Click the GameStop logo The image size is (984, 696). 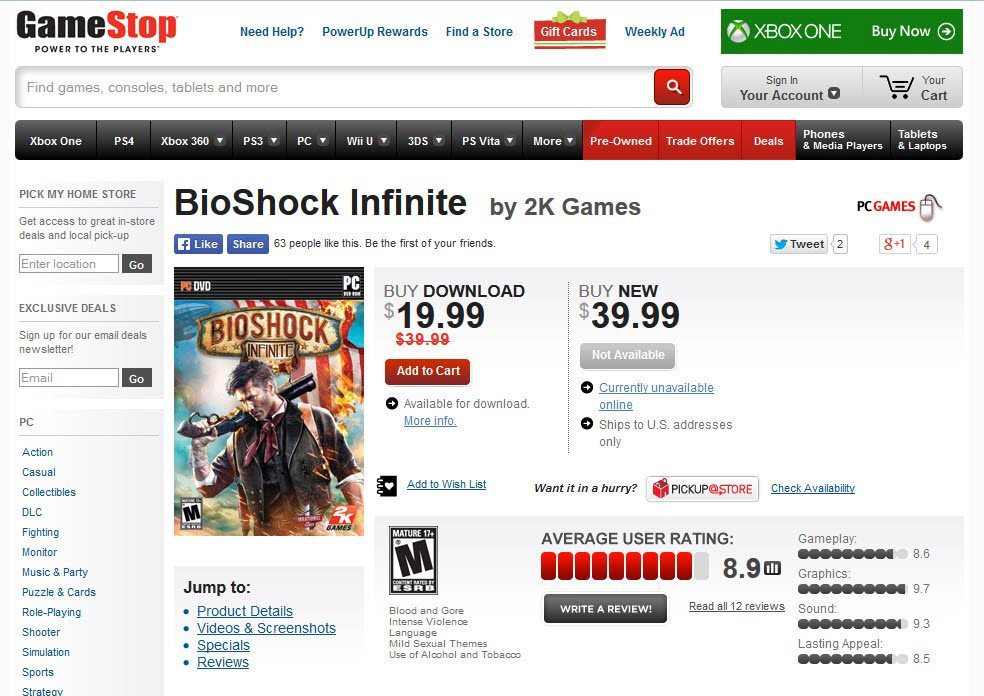point(97,31)
